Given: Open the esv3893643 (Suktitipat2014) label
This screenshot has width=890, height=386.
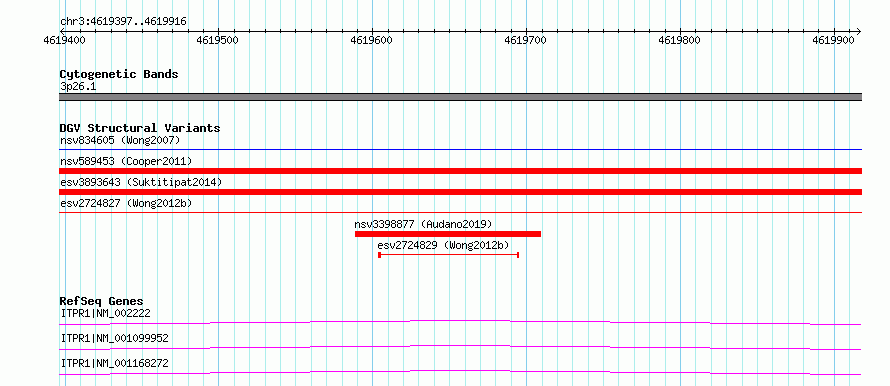Looking at the screenshot, I should (x=141, y=182).
